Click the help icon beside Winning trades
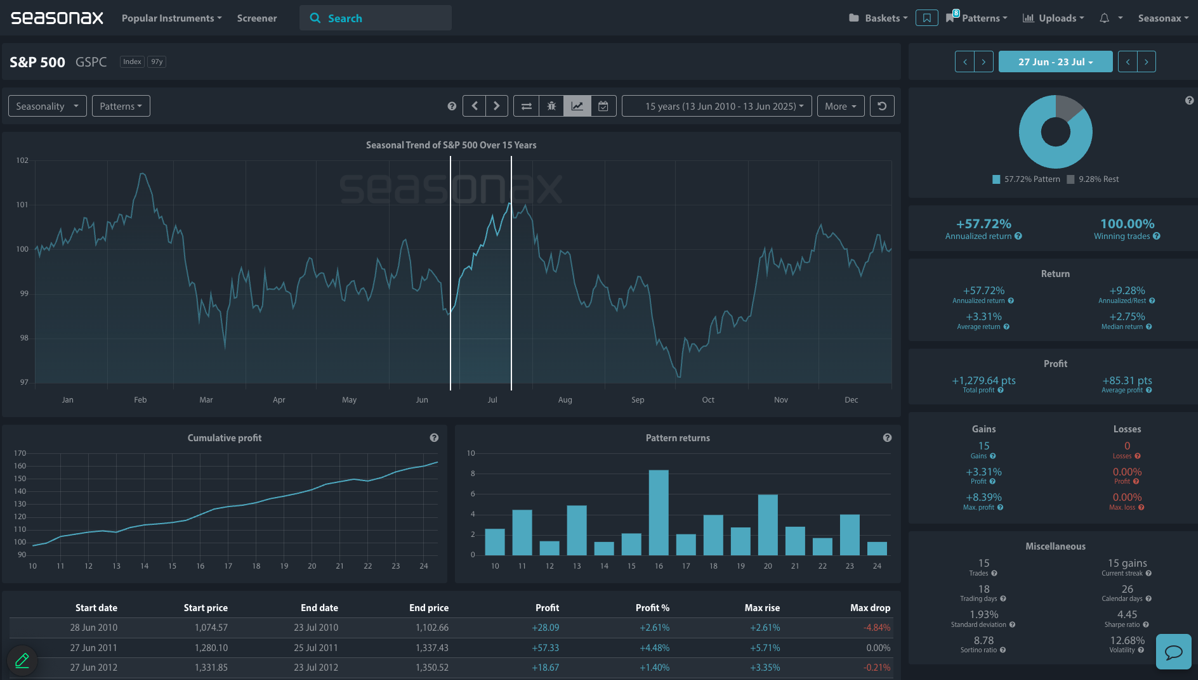This screenshot has height=680, width=1198. click(x=1156, y=236)
